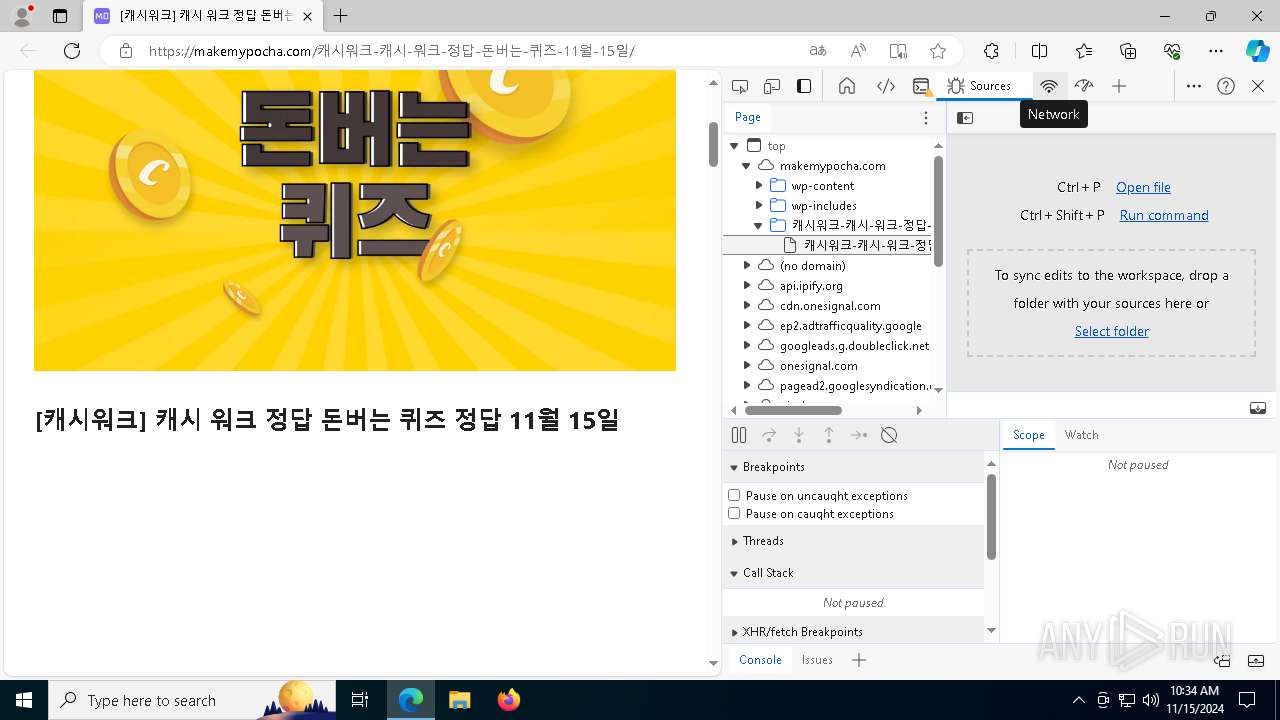Switch to the Scope tab

[1028, 435]
